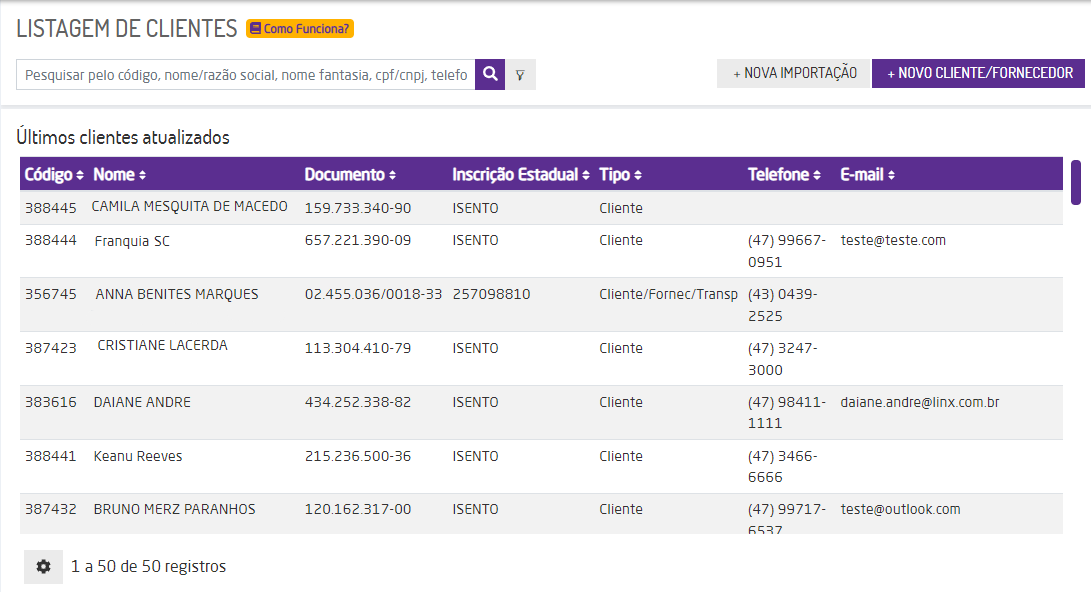1091x592 pixels.
Task: Select client CAMILA MESQUITA DE MACEDO
Action: point(189,207)
